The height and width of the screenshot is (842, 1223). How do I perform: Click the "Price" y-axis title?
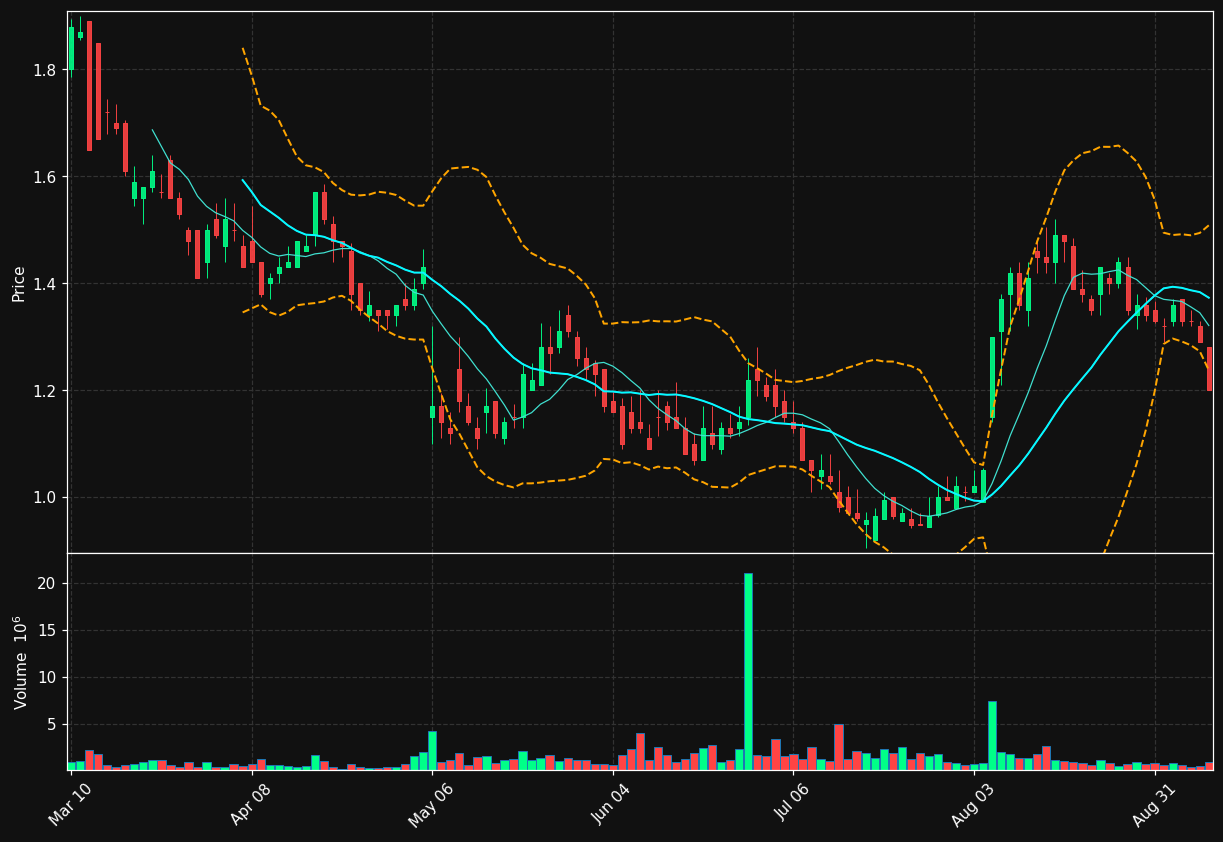coord(19,283)
